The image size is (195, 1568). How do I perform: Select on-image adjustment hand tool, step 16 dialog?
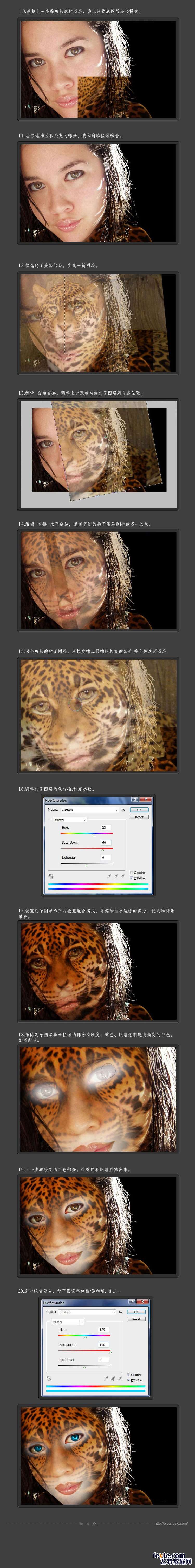pyautogui.click(x=51, y=877)
